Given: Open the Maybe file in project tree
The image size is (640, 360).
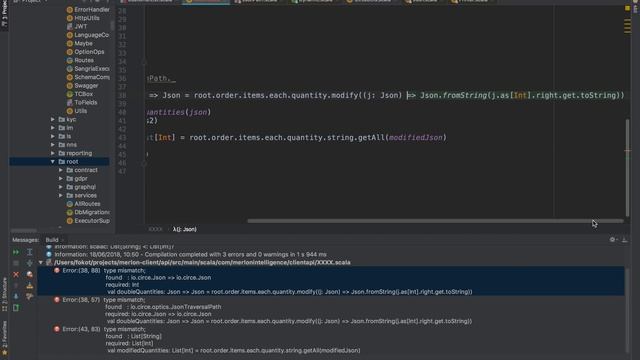Looking at the screenshot, I should pos(83,43).
